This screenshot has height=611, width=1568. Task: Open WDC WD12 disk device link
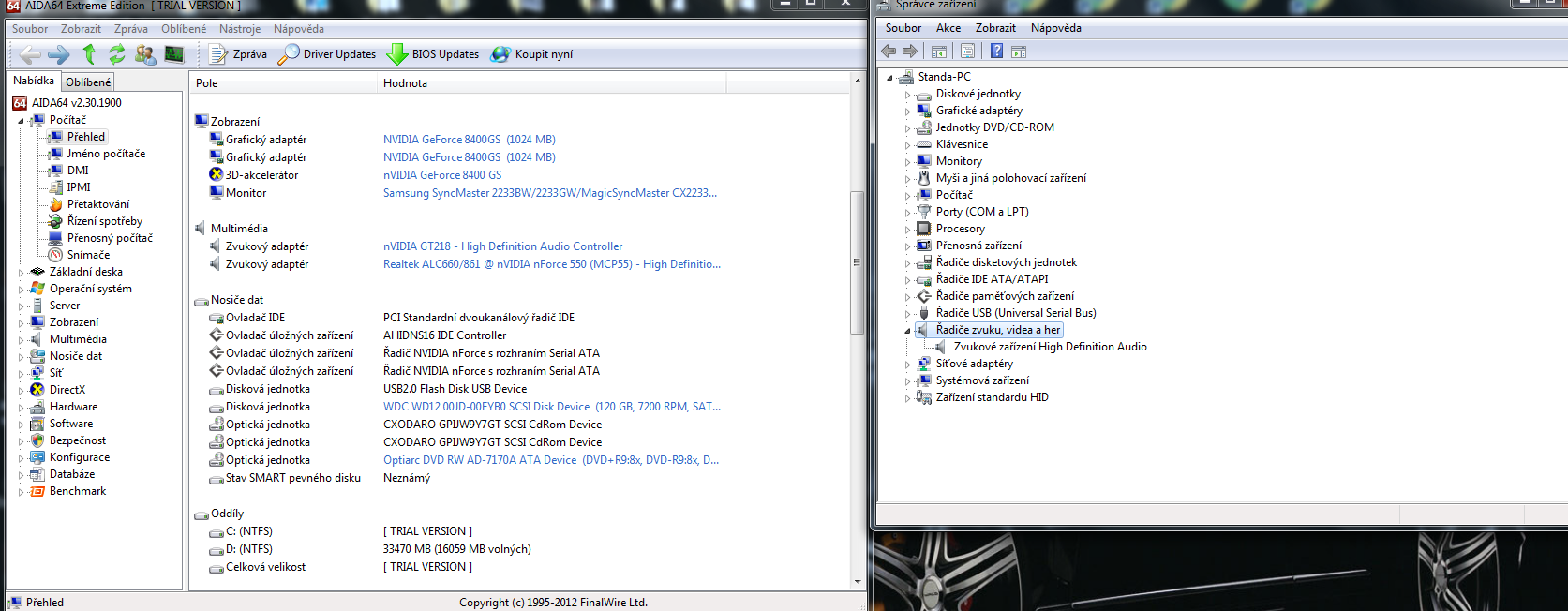coord(552,407)
